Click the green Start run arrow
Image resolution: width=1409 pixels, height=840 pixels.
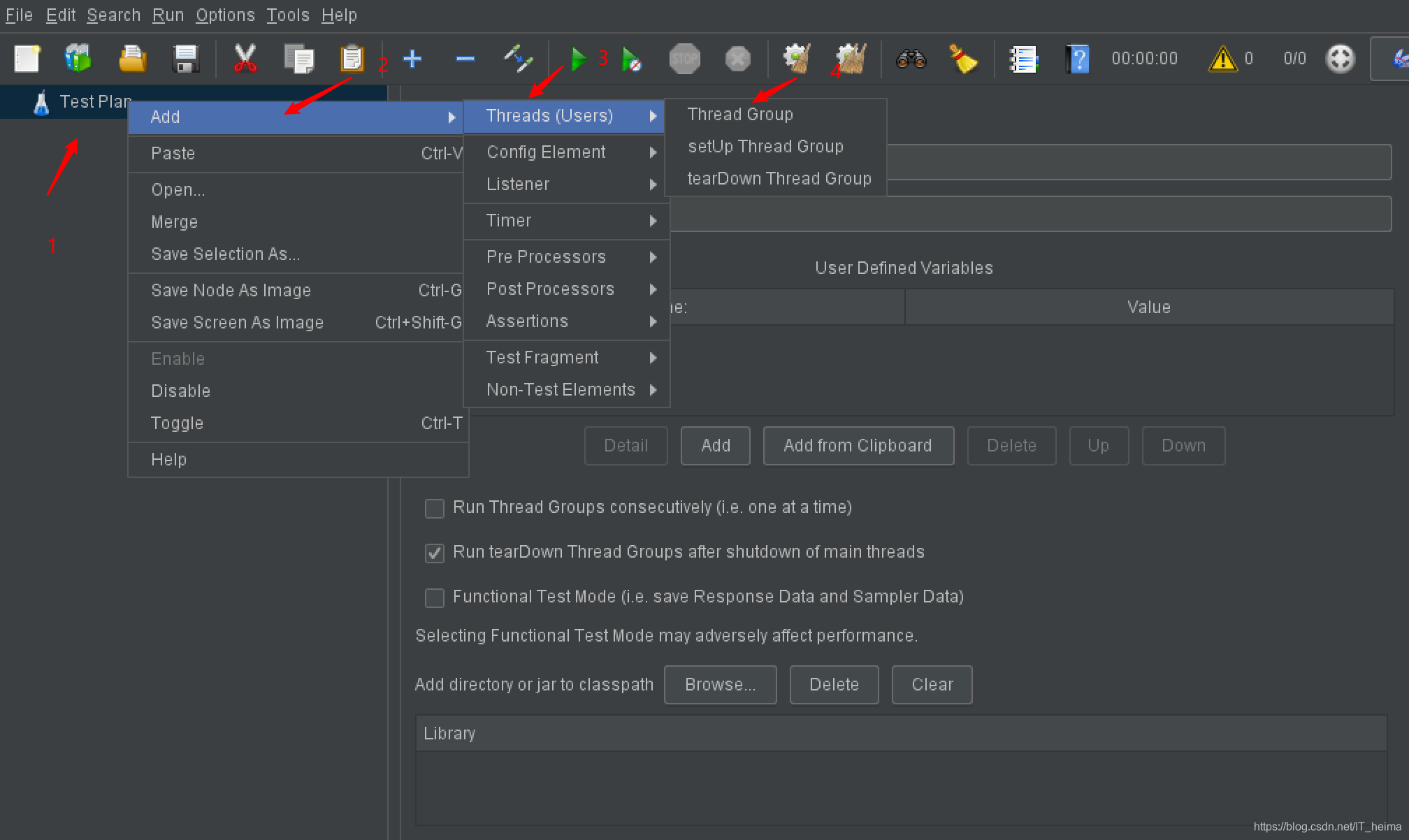(578, 59)
